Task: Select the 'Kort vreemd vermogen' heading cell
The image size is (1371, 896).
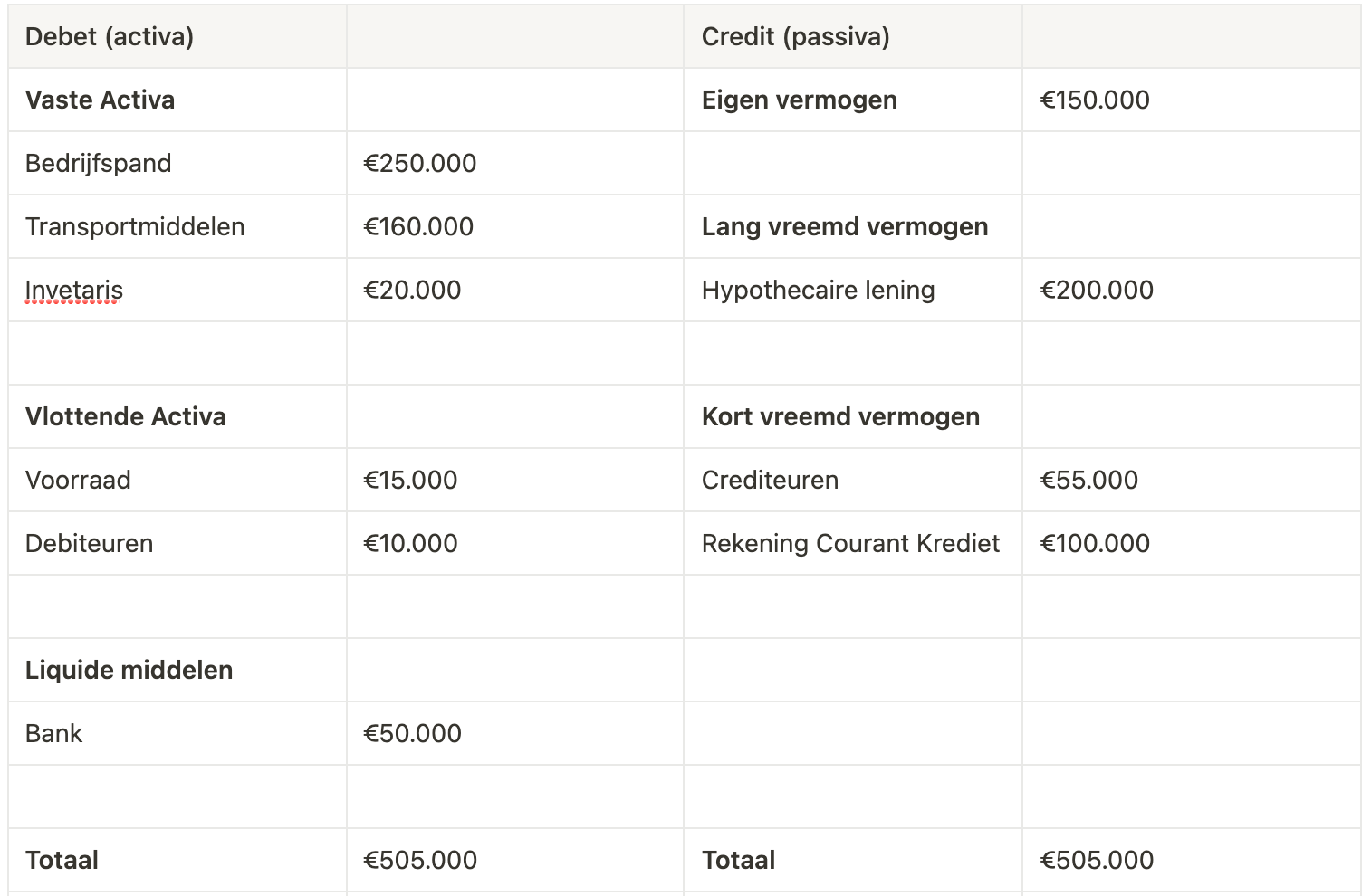Action: pyautogui.click(x=840, y=417)
